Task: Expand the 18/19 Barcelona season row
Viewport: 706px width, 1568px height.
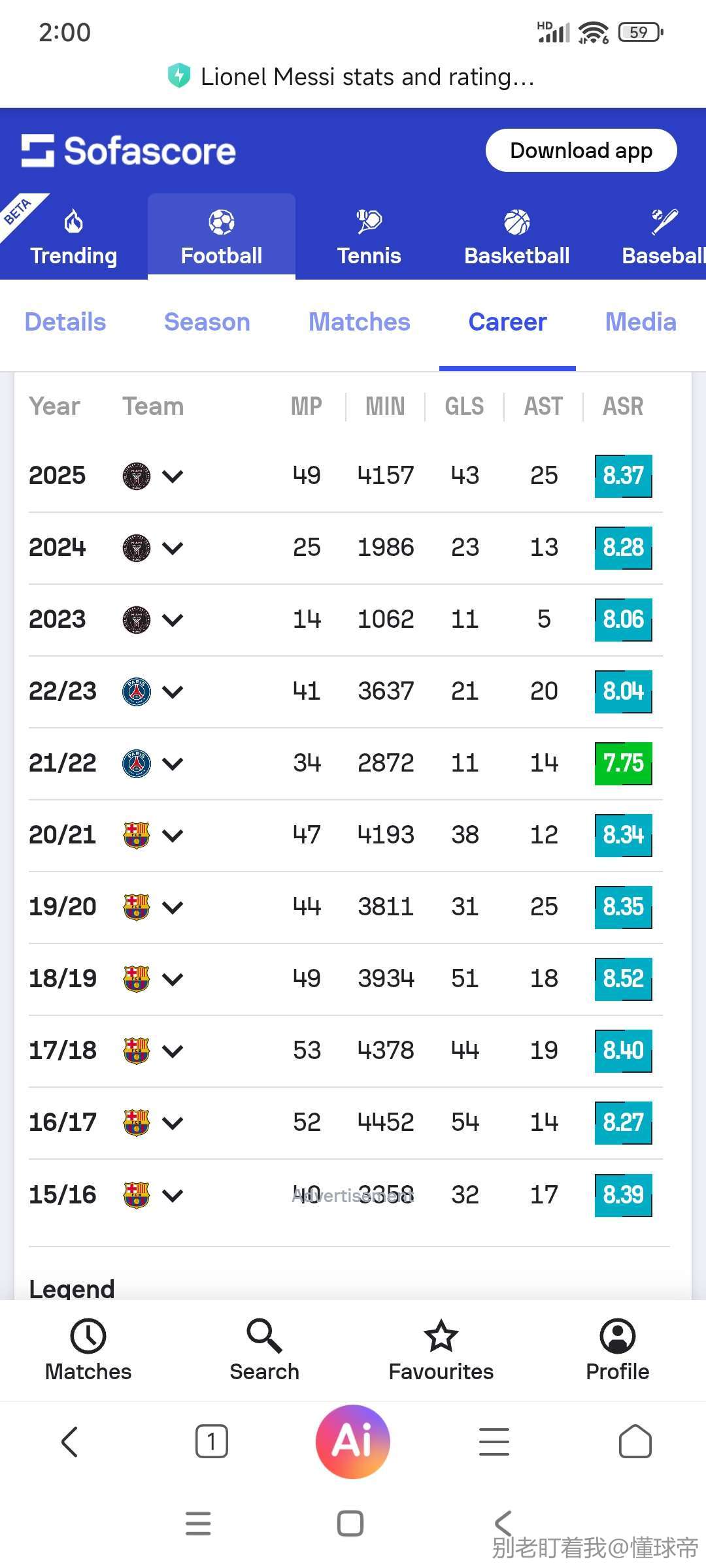Action: pos(173,979)
